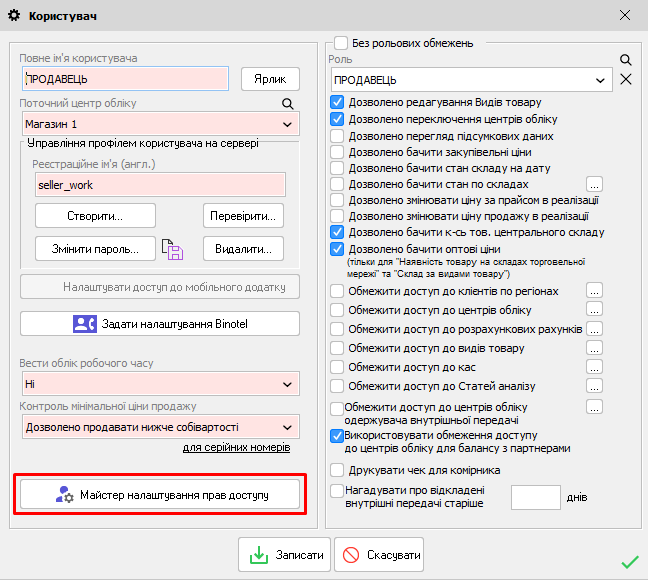Open ellipsis for Обмежити доступ до видів товару

tap(594, 348)
